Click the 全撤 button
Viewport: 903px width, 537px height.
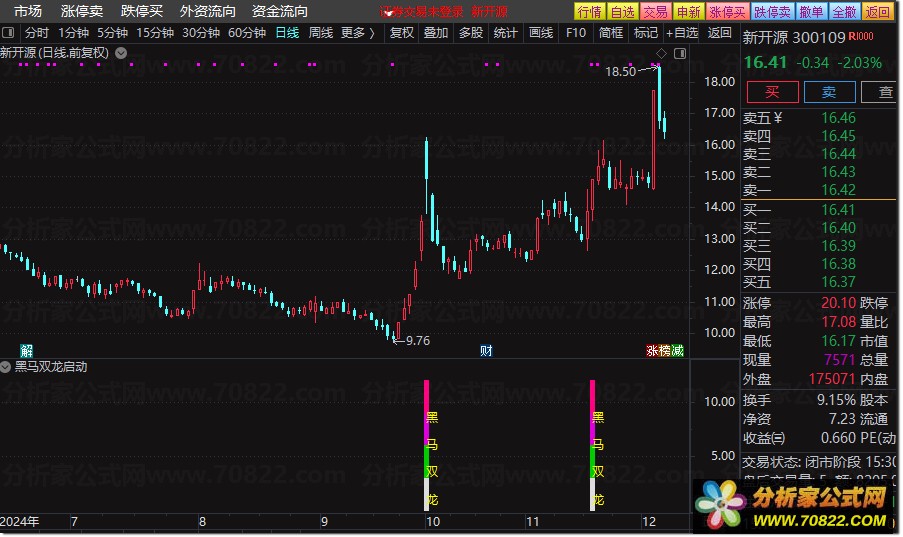point(844,12)
